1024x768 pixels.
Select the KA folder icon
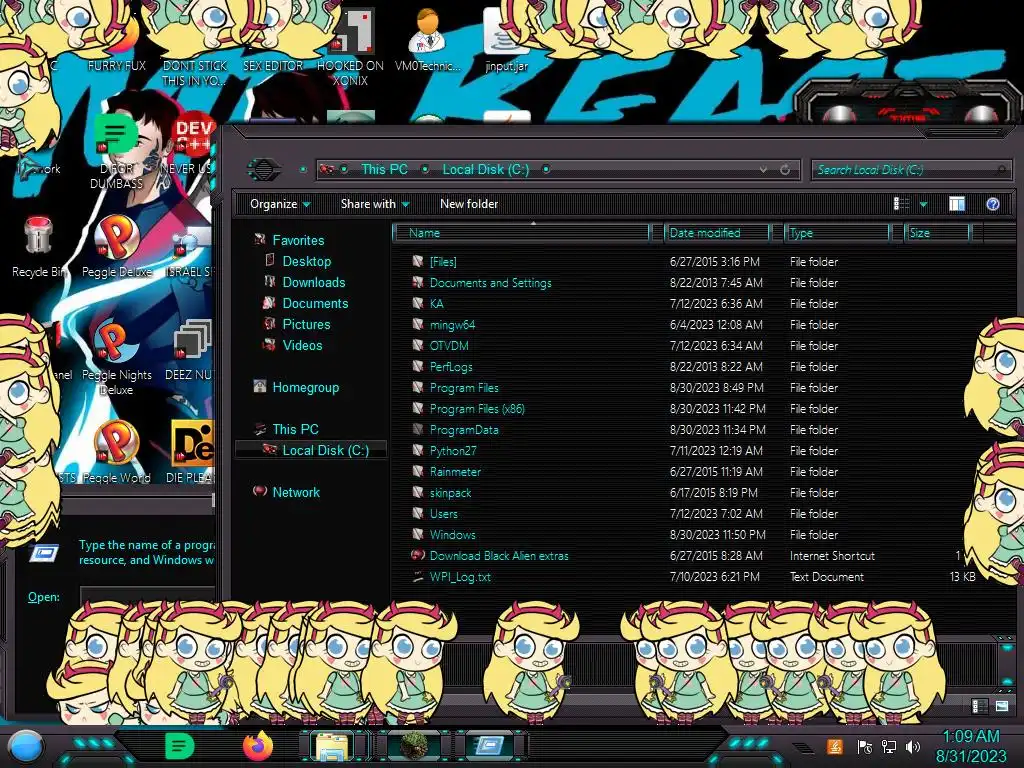point(418,304)
